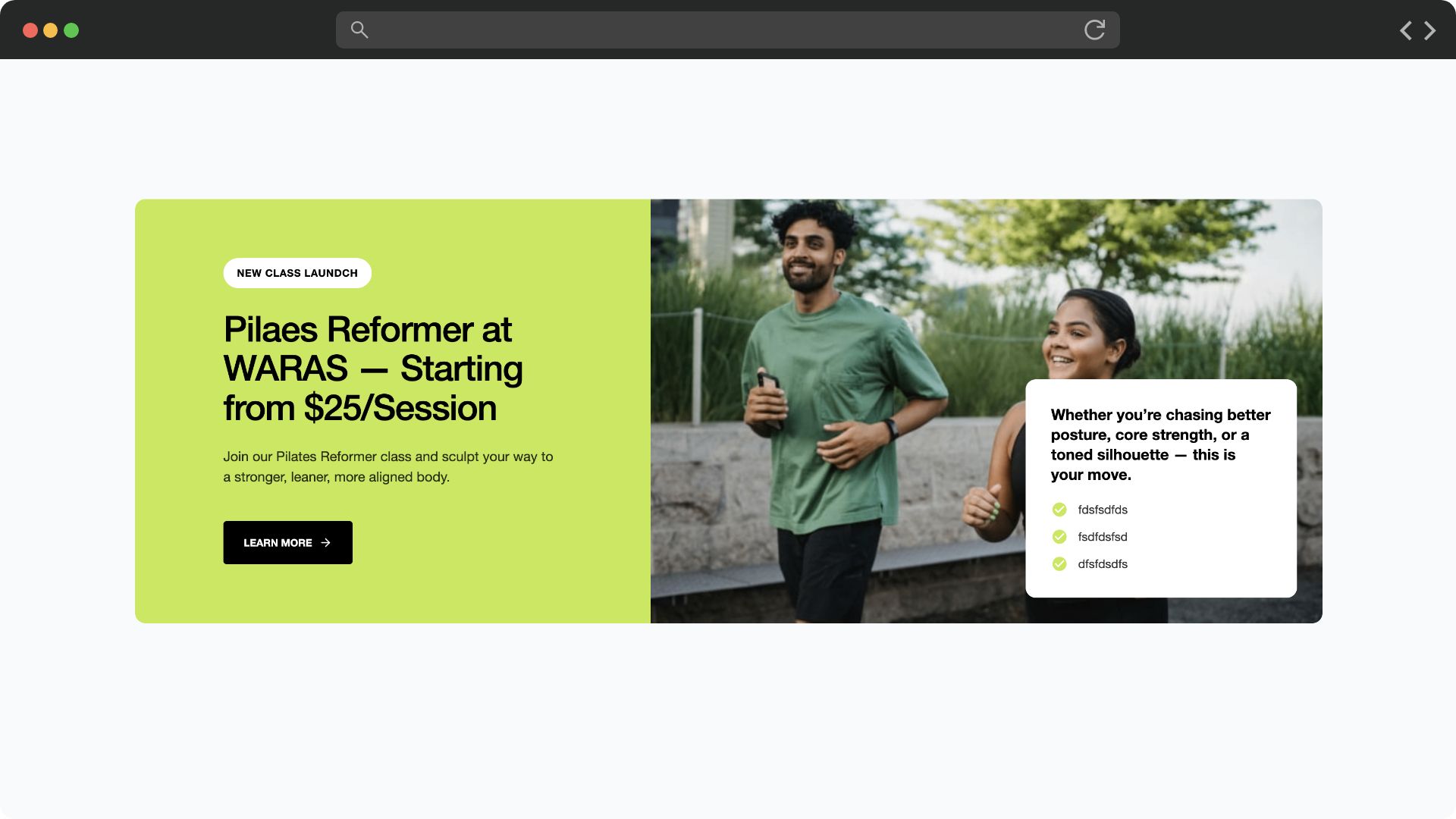Click the red close window dot
Screen dimensions: 1456x819
coord(30,30)
